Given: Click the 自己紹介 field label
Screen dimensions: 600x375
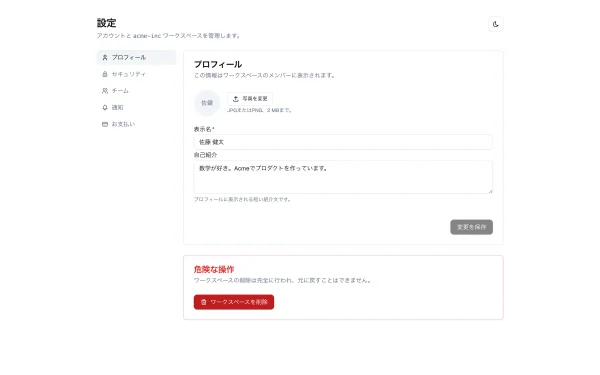Looking at the screenshot, I should coord(205,155).
